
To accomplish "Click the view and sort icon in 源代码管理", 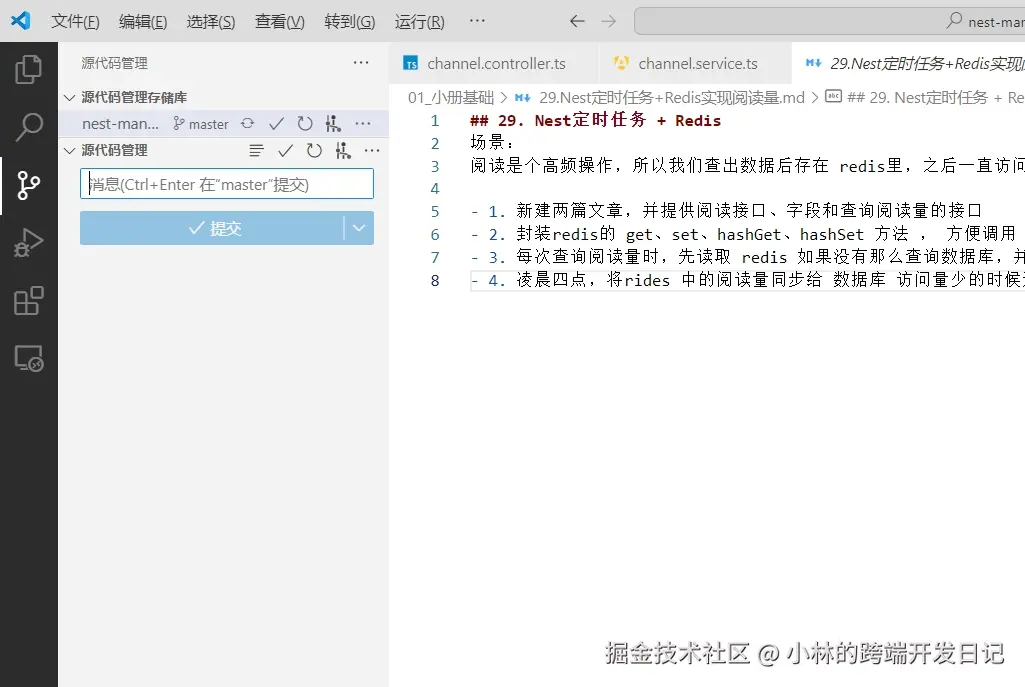I will [256, 150].
